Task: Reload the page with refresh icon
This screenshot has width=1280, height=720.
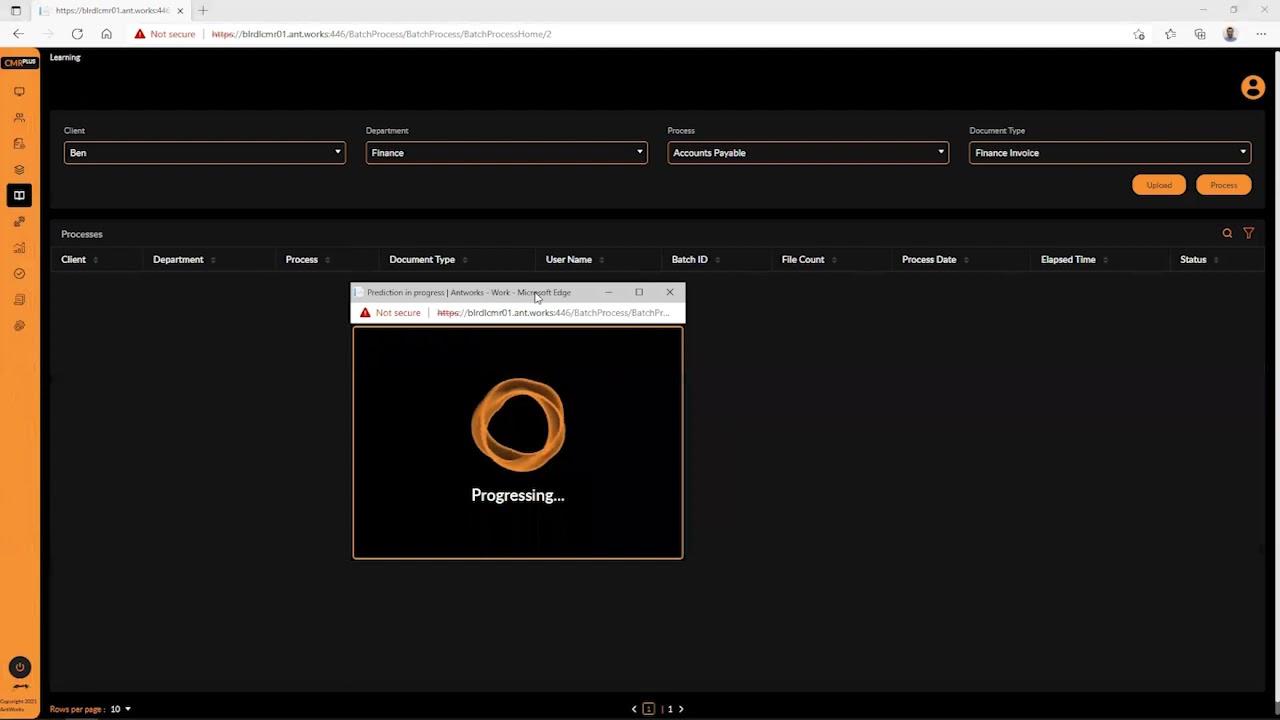Action: [77, 34]
